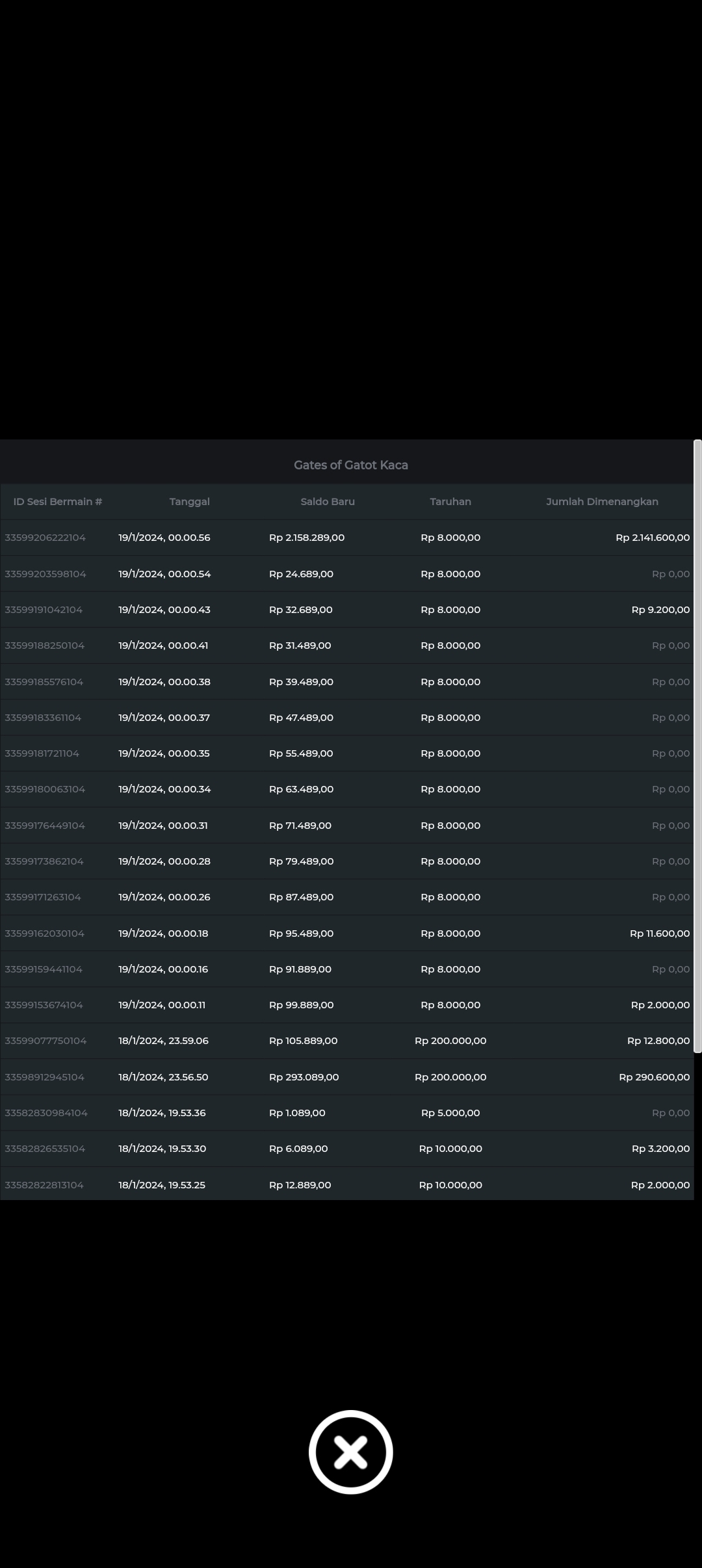The height and width of the screenshot is (1568, 702).
Task: Click the Taruhan column header
Action: (450, 502)
